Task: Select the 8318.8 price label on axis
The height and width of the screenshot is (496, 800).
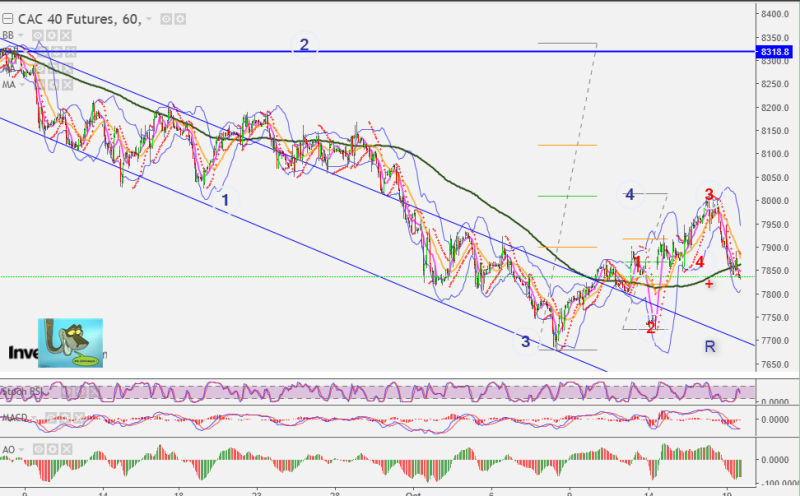Action: (x=775, y=52)
